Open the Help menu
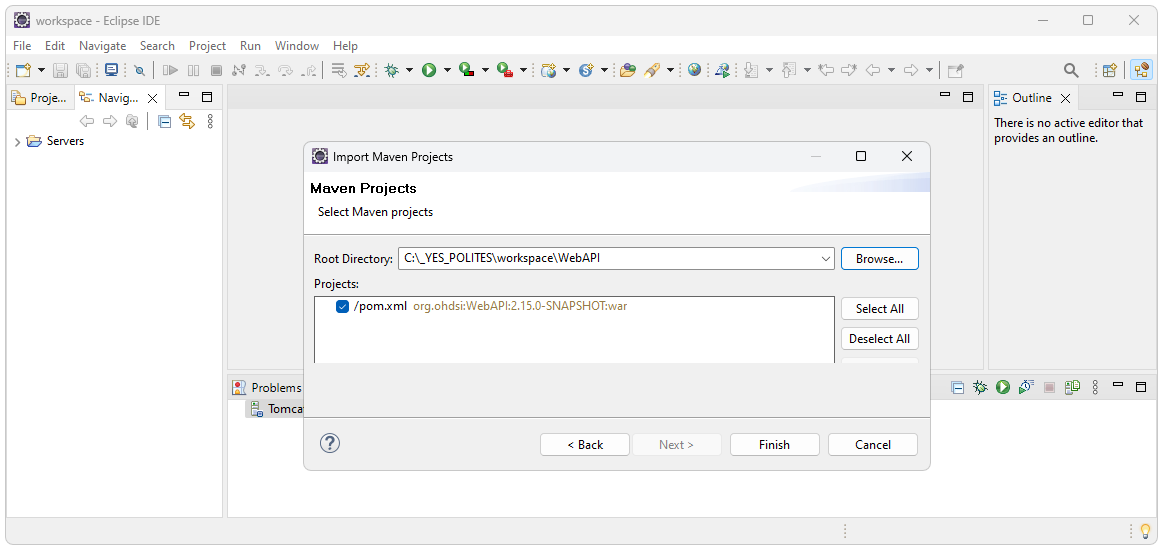This screenshot has height=547, width=1161. (345, 46)
